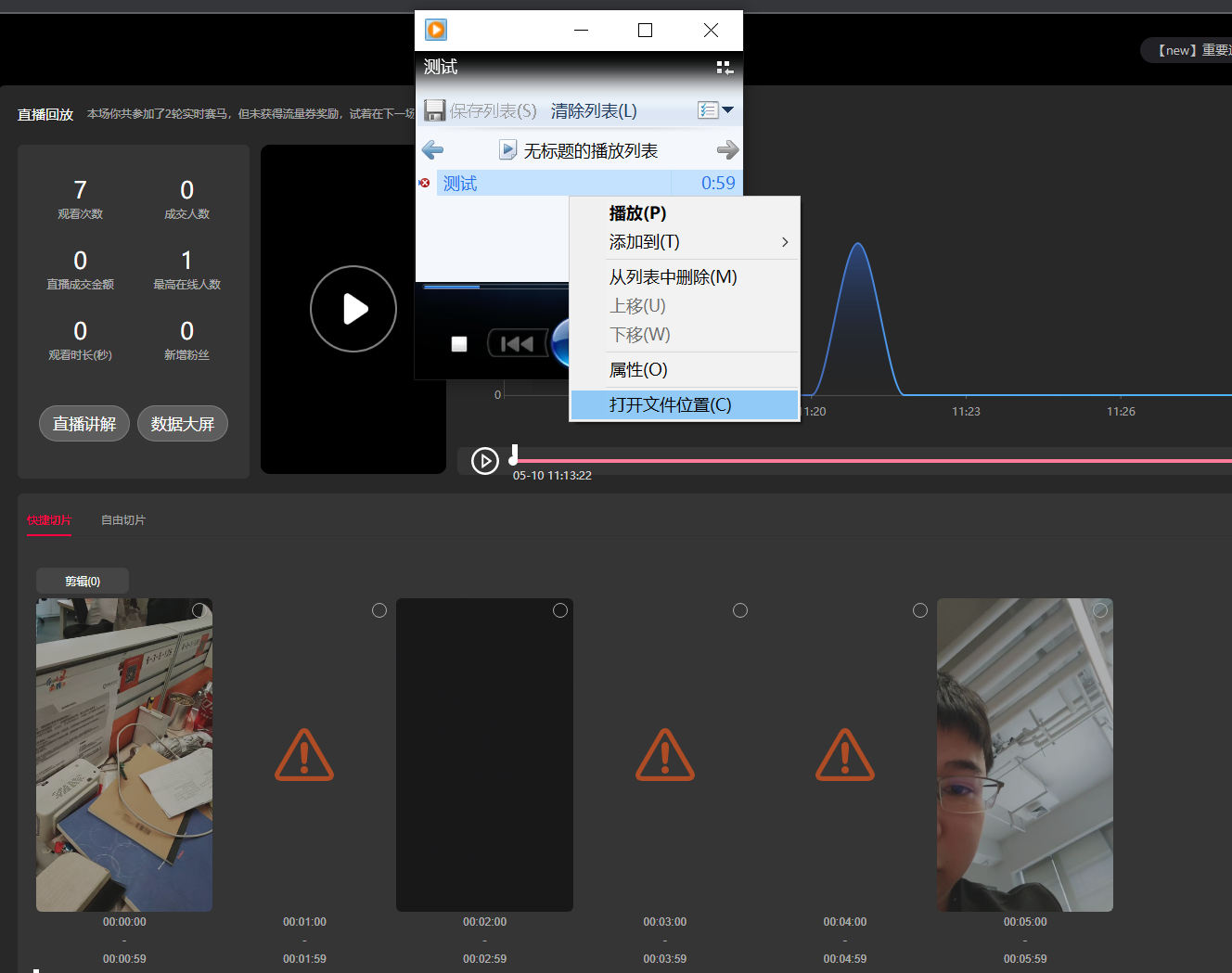Expand 添加到(T) submenu

tap(684, 242)
